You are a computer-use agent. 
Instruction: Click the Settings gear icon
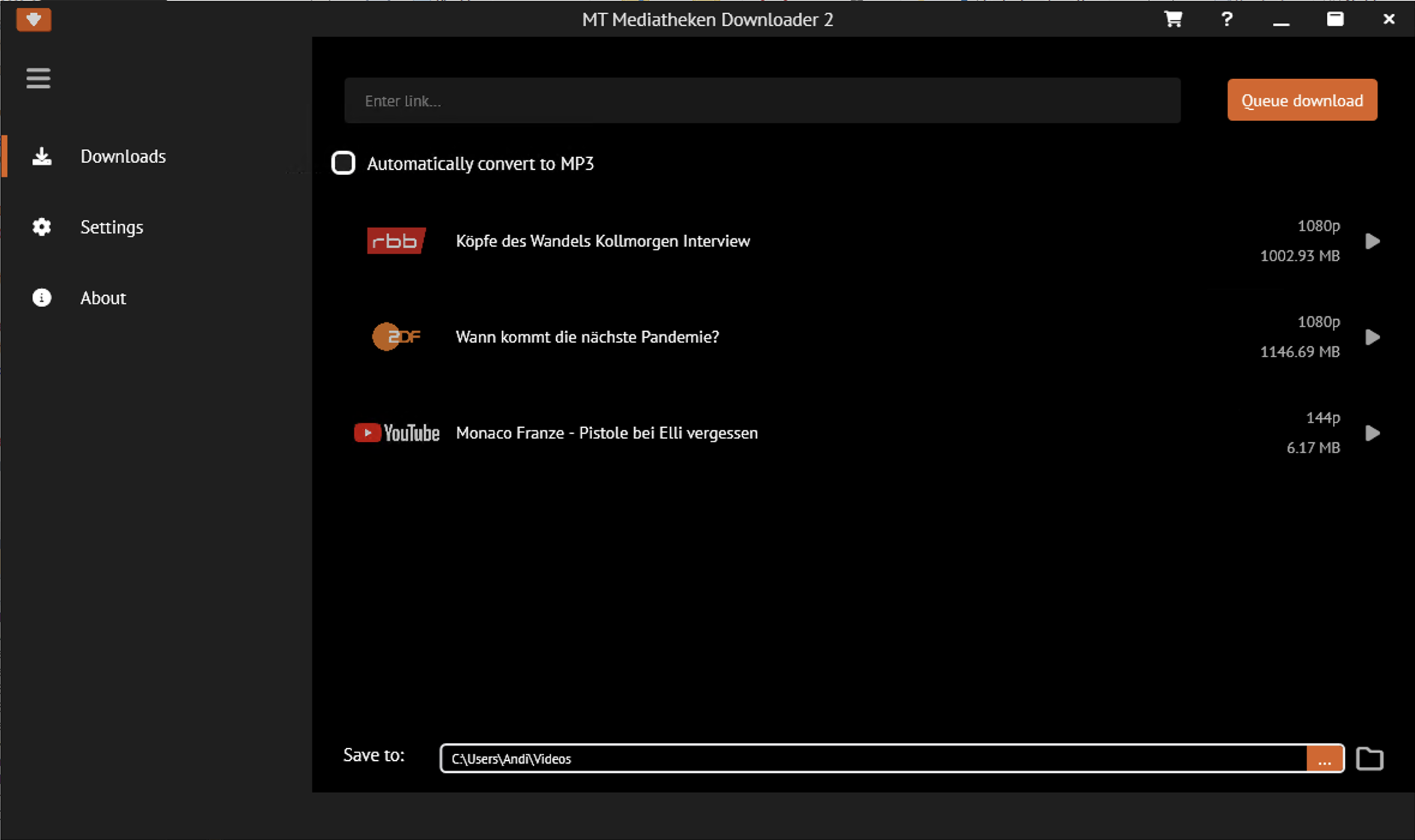(x=41, y=227)
